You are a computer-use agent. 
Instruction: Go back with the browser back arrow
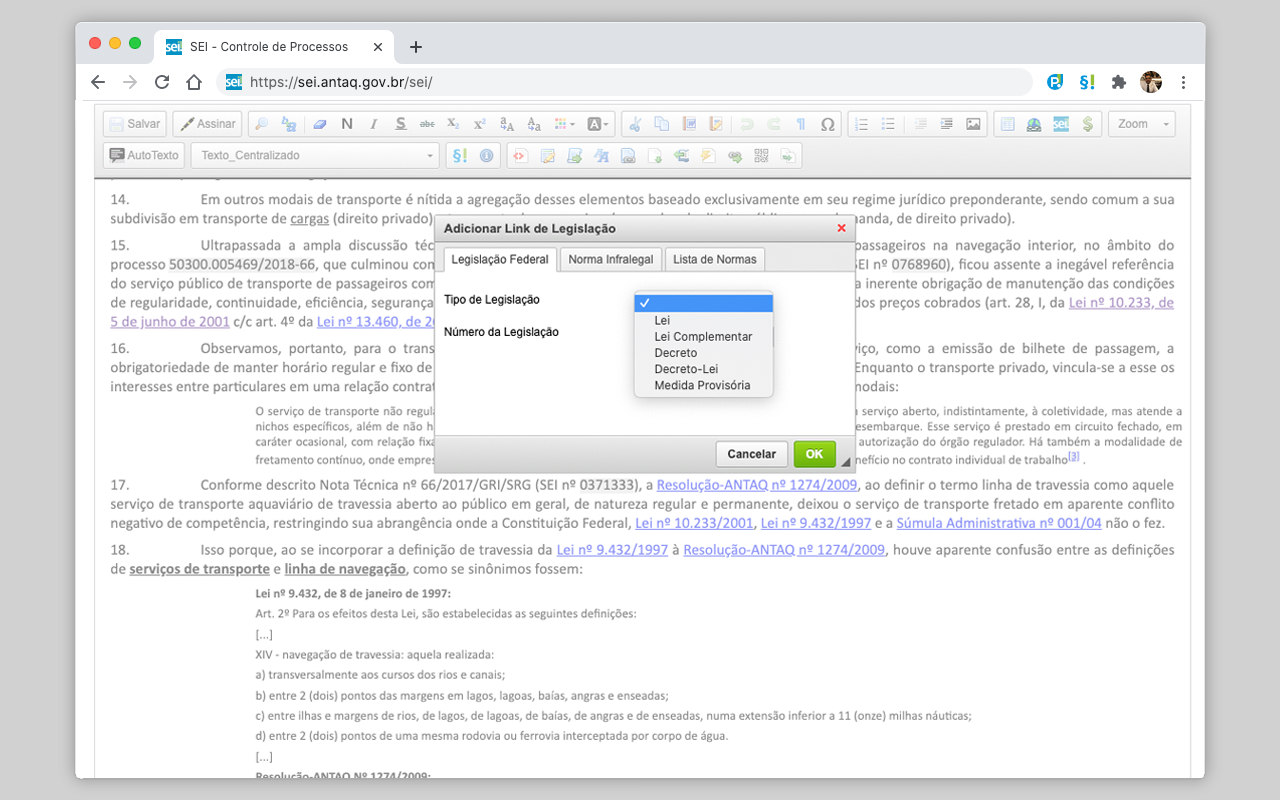pos(97,82)
